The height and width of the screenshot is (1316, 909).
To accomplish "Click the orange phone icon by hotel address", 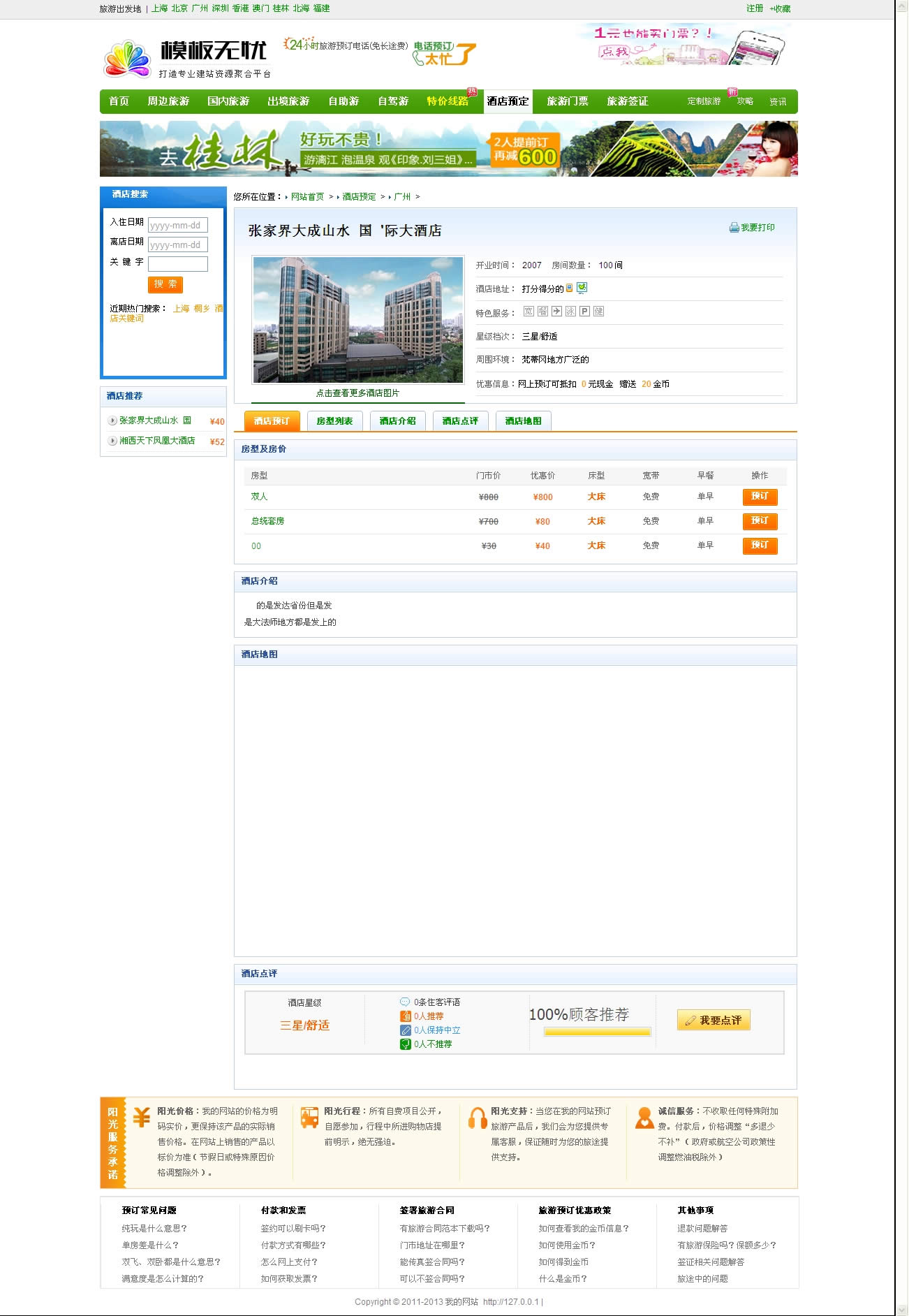I will [570, 288].
